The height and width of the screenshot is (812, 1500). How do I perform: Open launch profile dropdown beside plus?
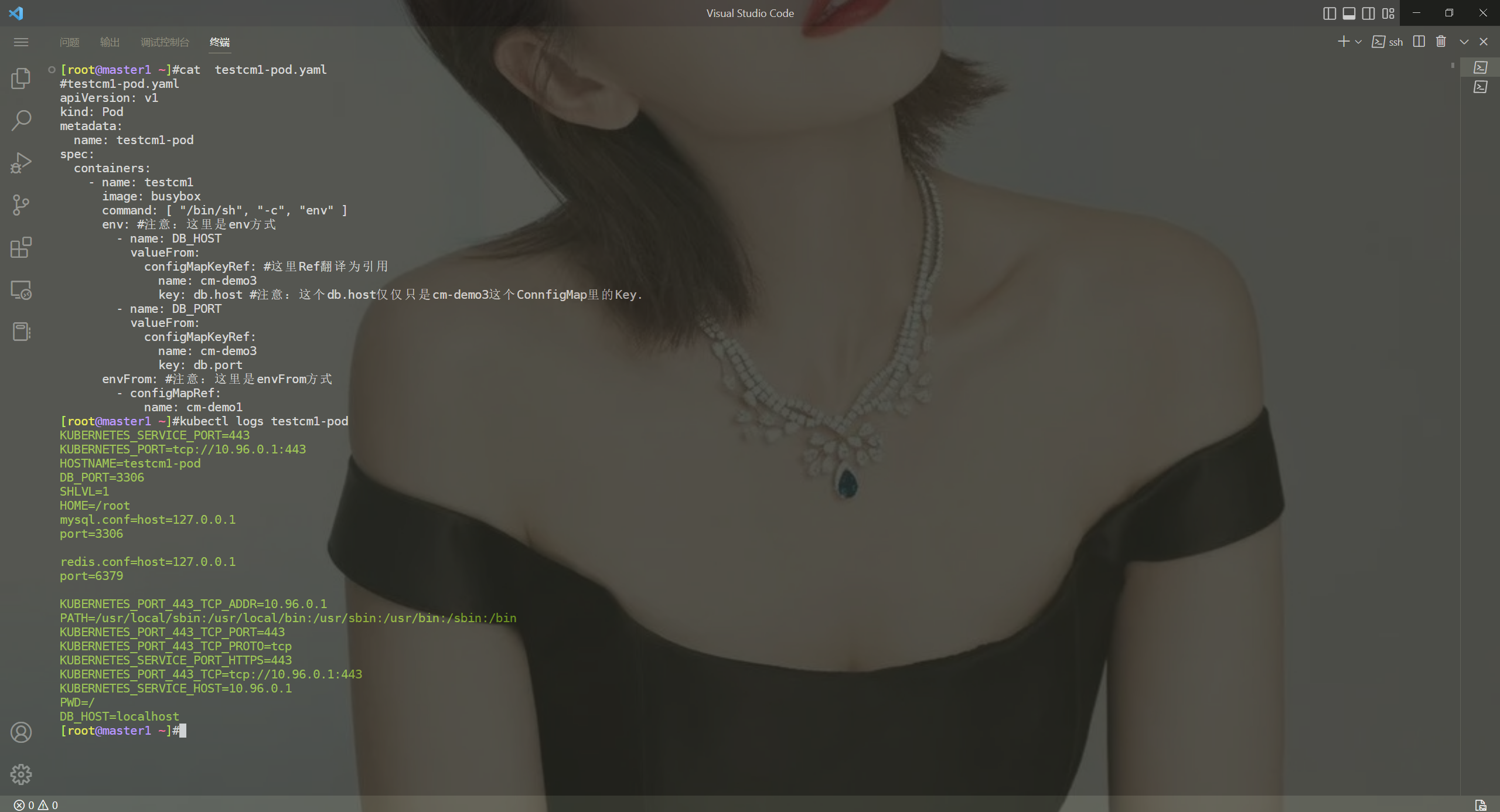(1358, 42)
